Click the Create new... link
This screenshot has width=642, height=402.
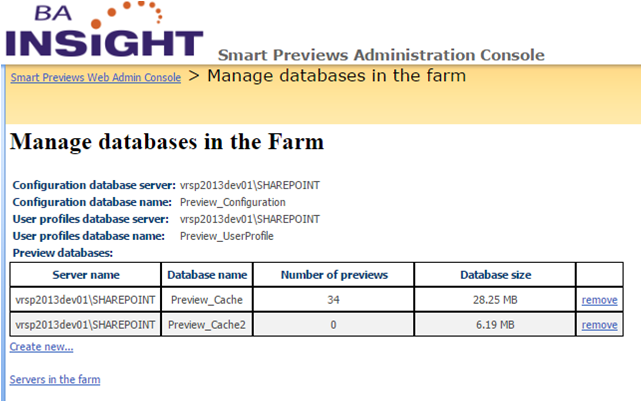click(41, 347)
